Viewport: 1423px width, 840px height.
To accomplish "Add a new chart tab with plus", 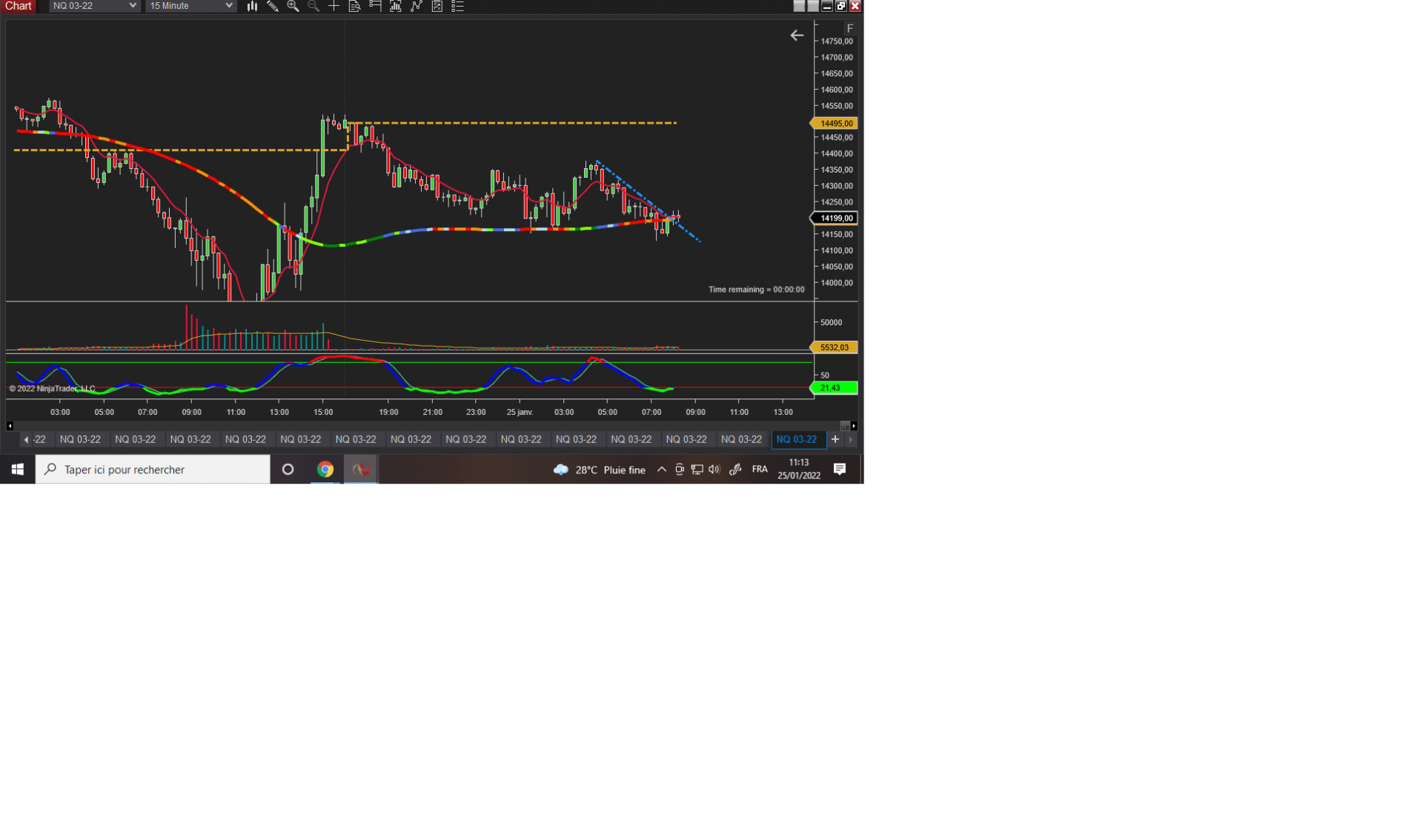I will click(835, 439).
